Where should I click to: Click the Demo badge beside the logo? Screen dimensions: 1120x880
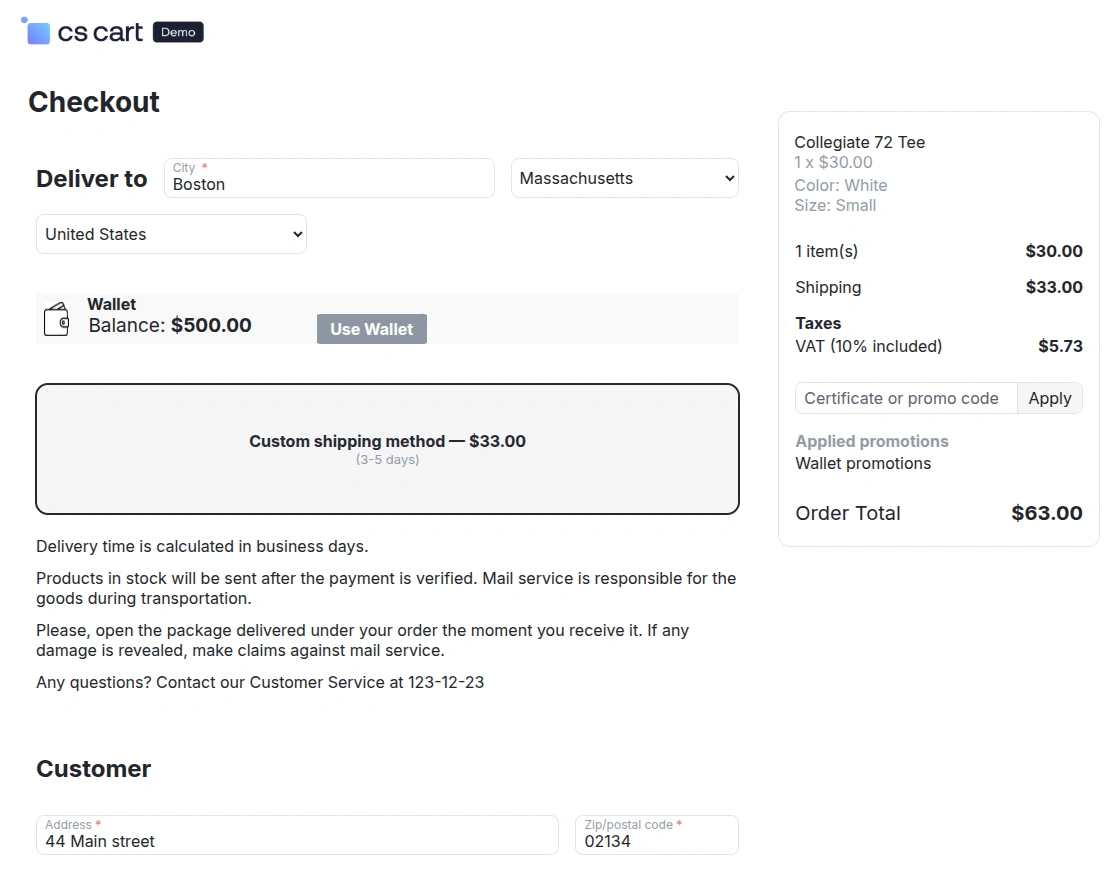pos(177,31)
